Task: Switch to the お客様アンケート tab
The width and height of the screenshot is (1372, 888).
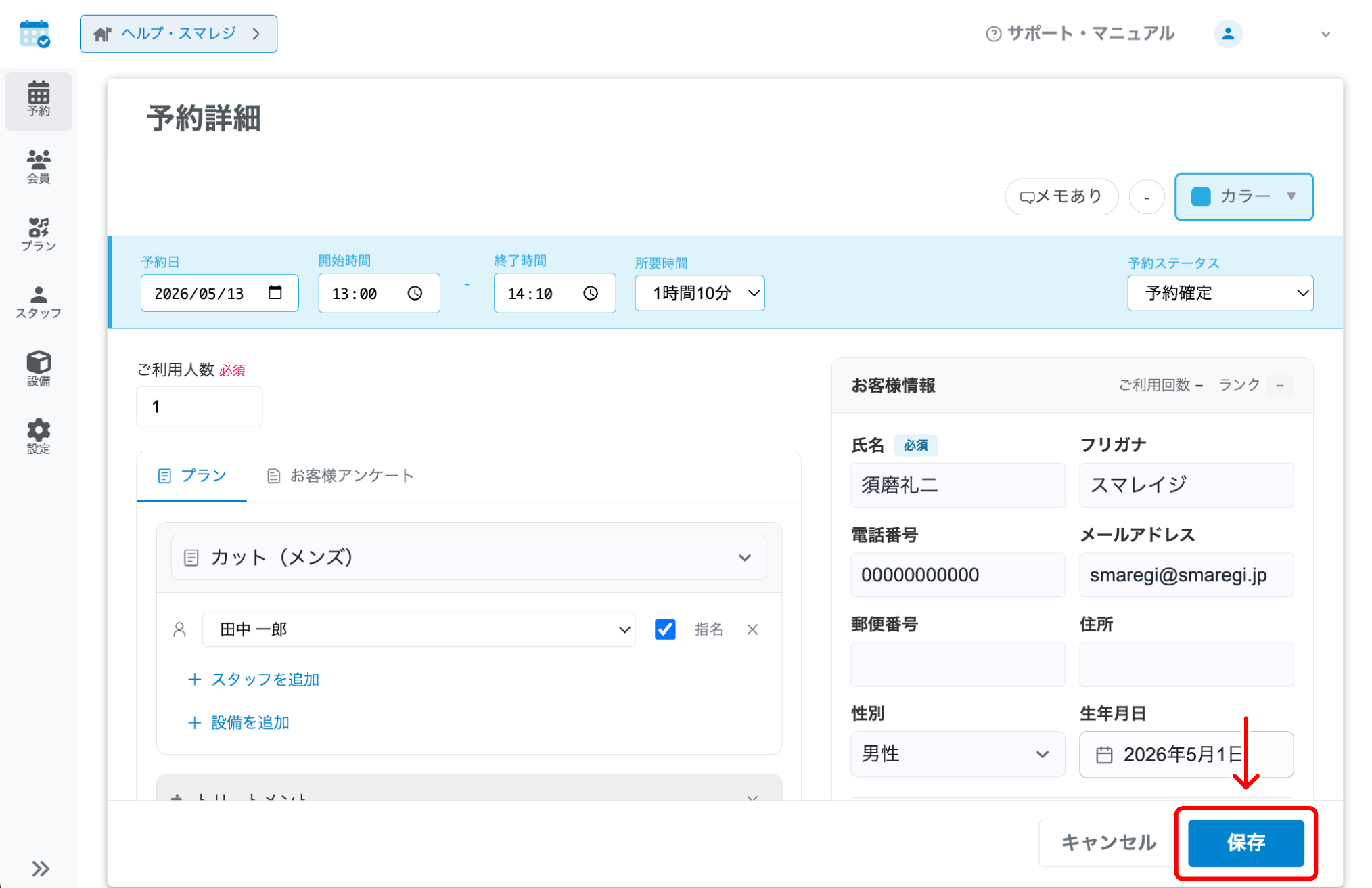Action: (x=340, y=476)
